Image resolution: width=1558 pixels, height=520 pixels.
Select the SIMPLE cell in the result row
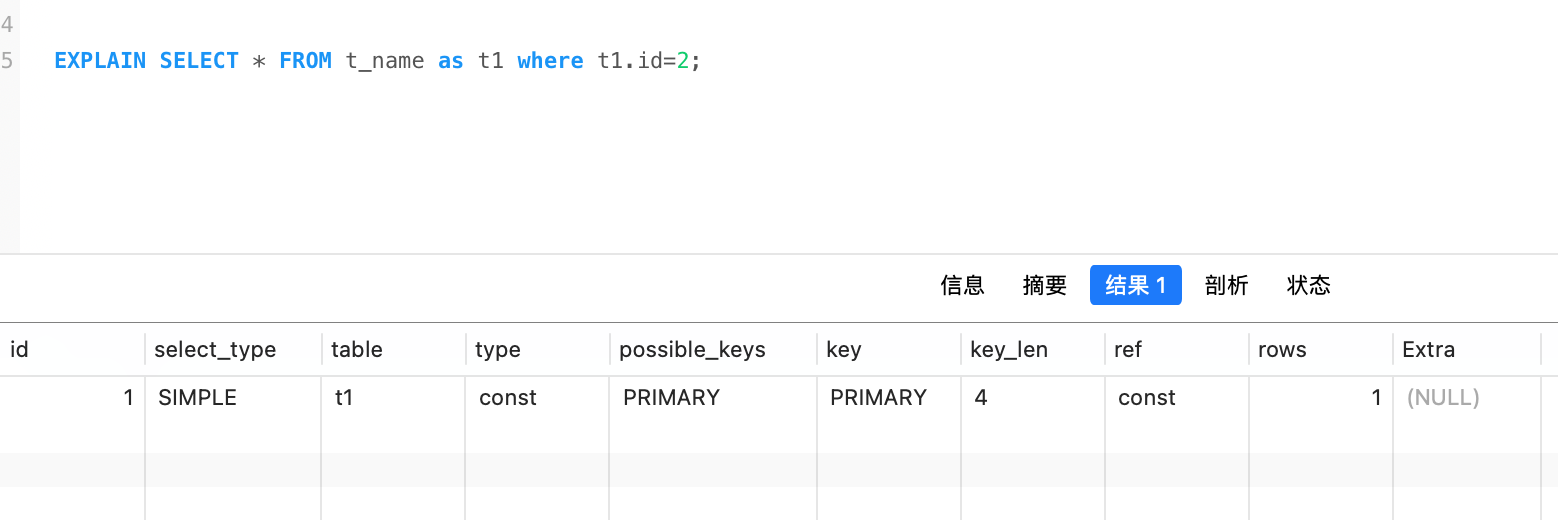(x=197, y=398)
